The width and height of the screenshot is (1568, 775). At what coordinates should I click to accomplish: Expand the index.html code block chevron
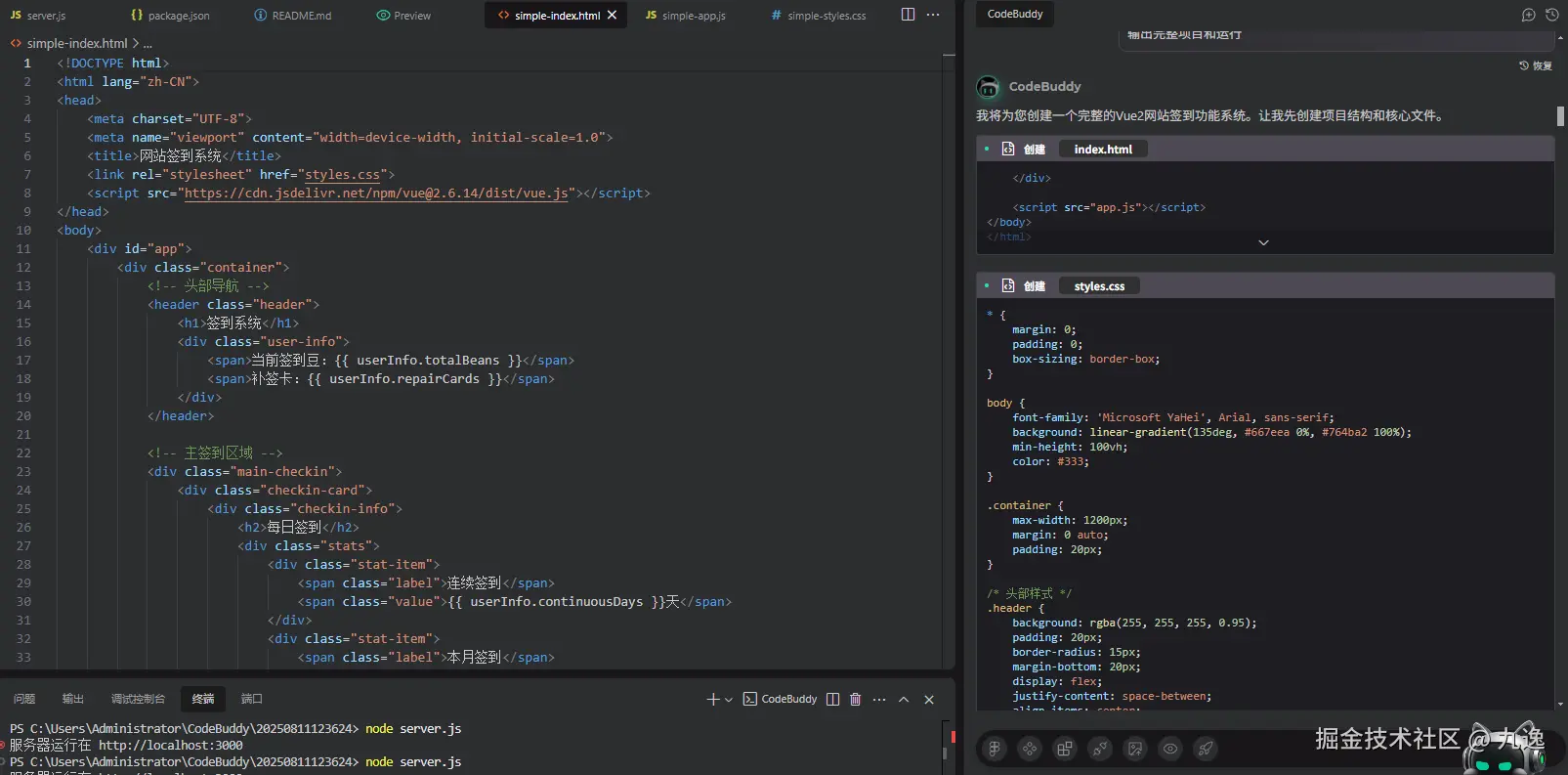[1263, 242]
